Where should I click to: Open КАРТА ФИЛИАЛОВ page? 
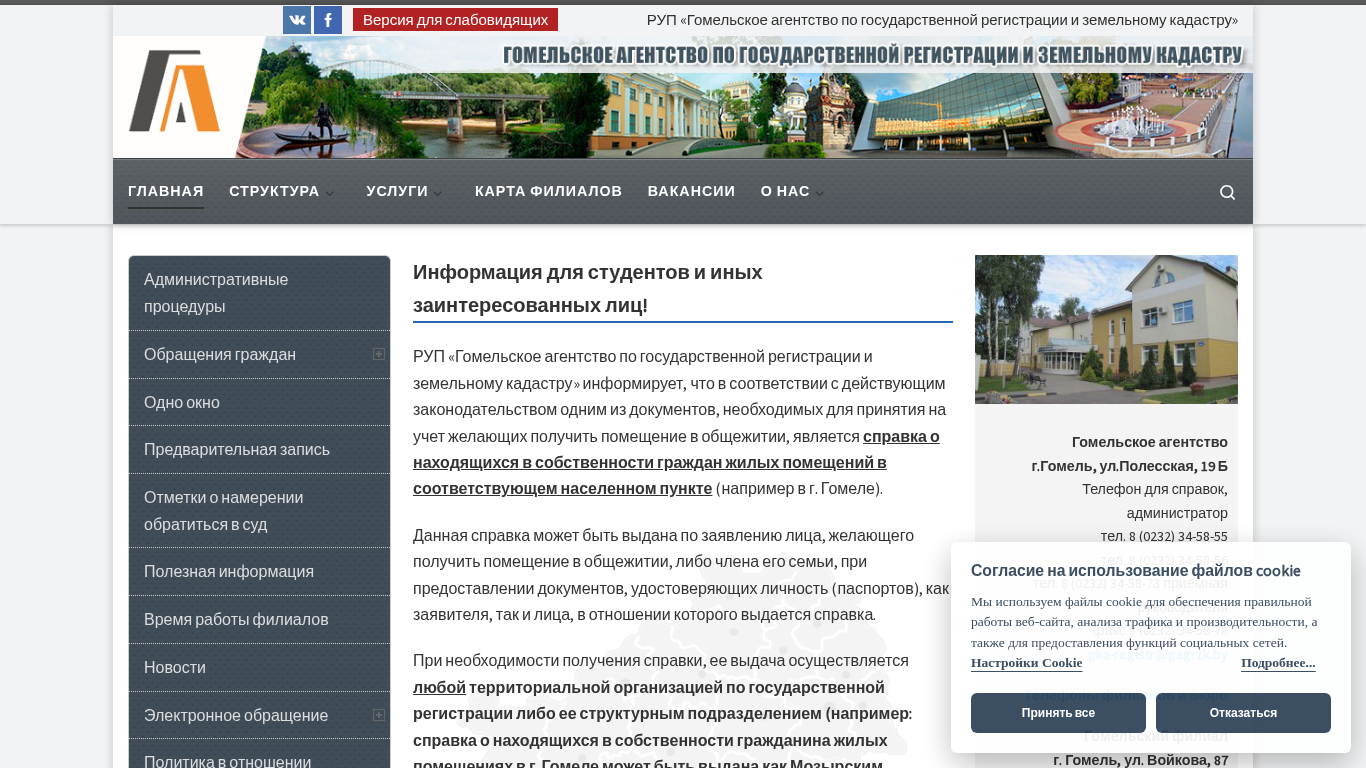(x=548, y=191)
